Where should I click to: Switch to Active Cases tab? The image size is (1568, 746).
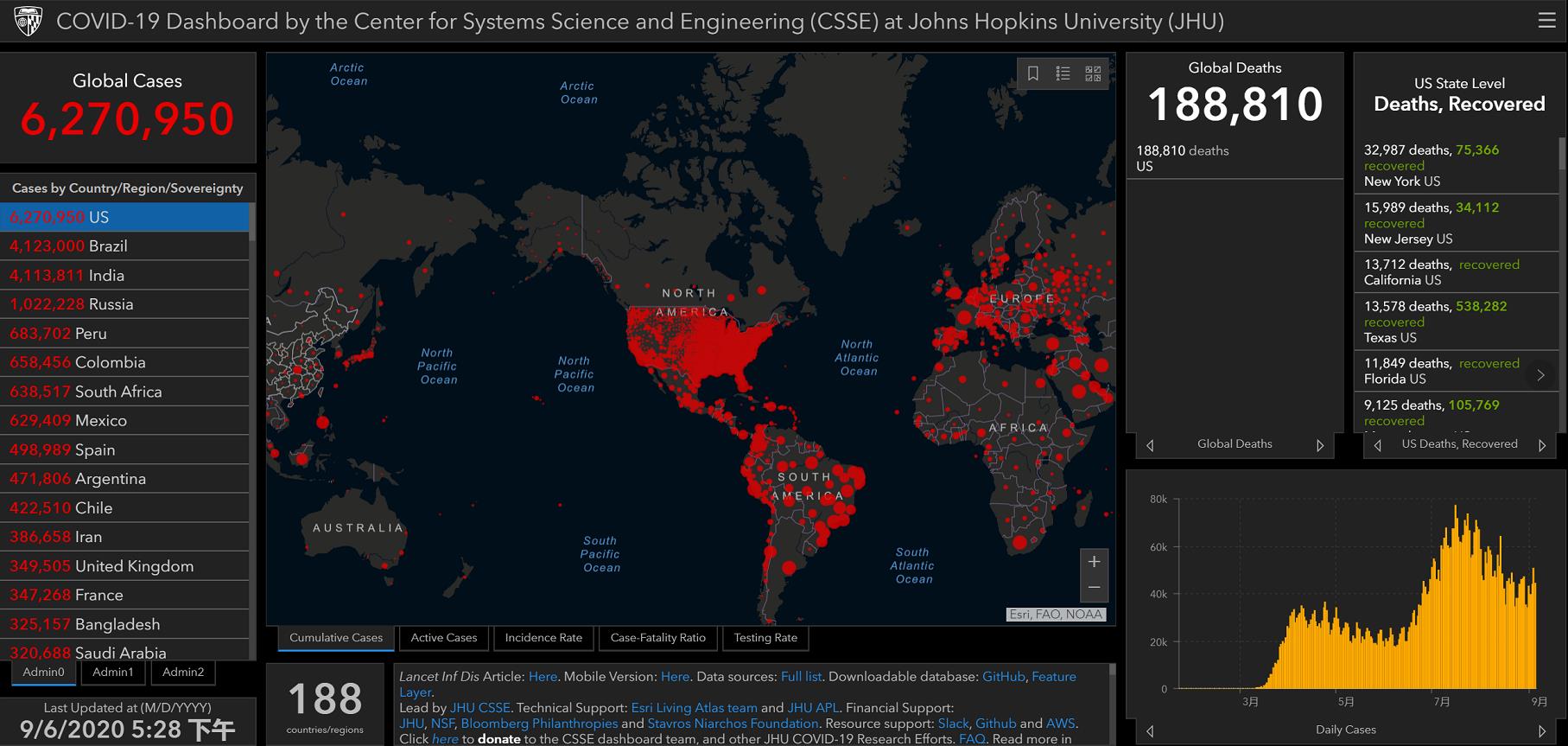click(444, 638)
